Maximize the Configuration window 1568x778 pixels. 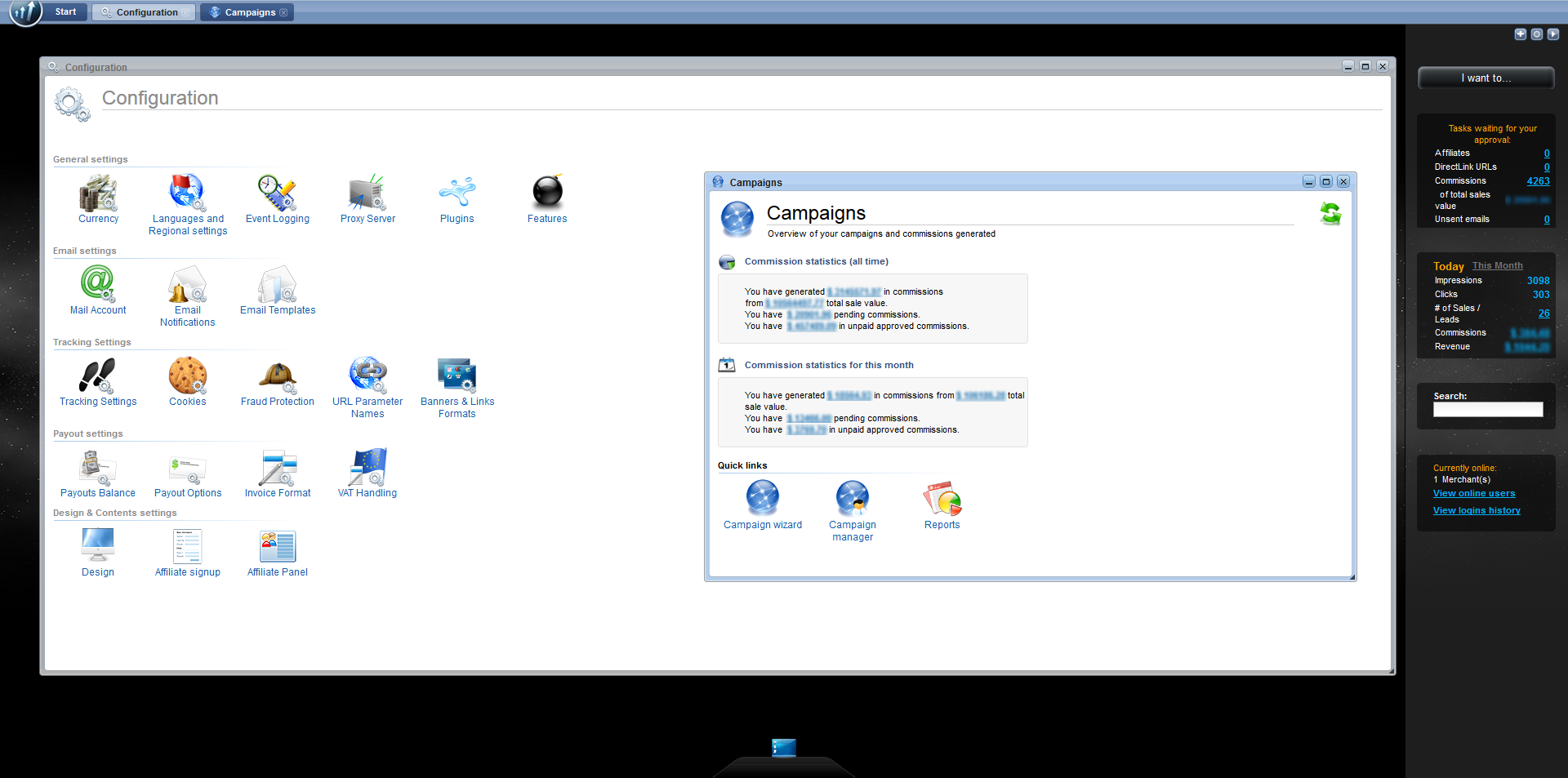(1365, 66)
